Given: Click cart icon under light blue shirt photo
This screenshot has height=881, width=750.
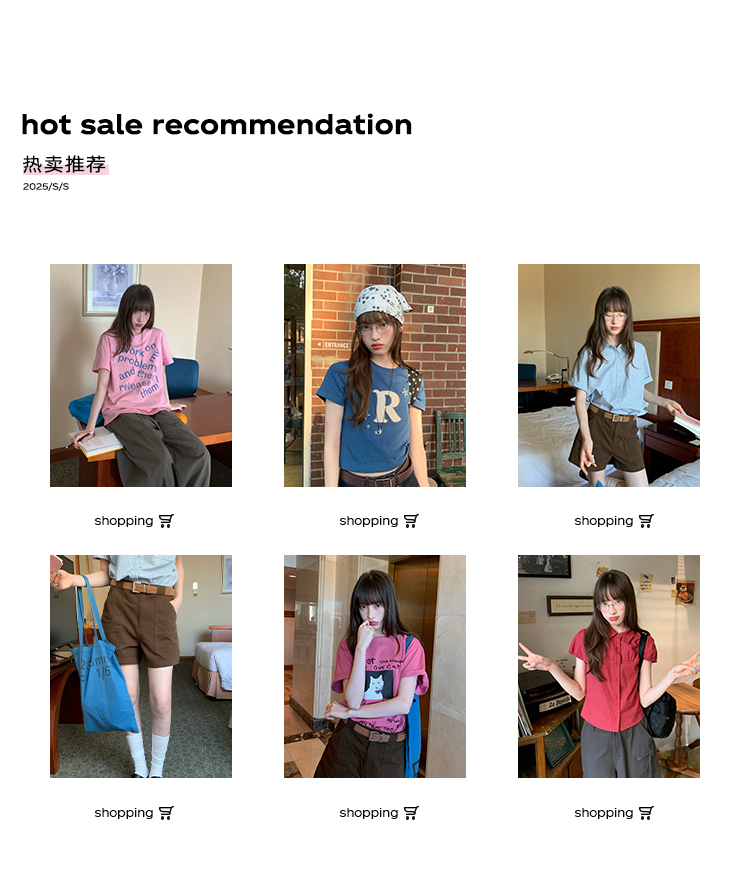Looking at the screenshot, I should click(x=646, y=521).
